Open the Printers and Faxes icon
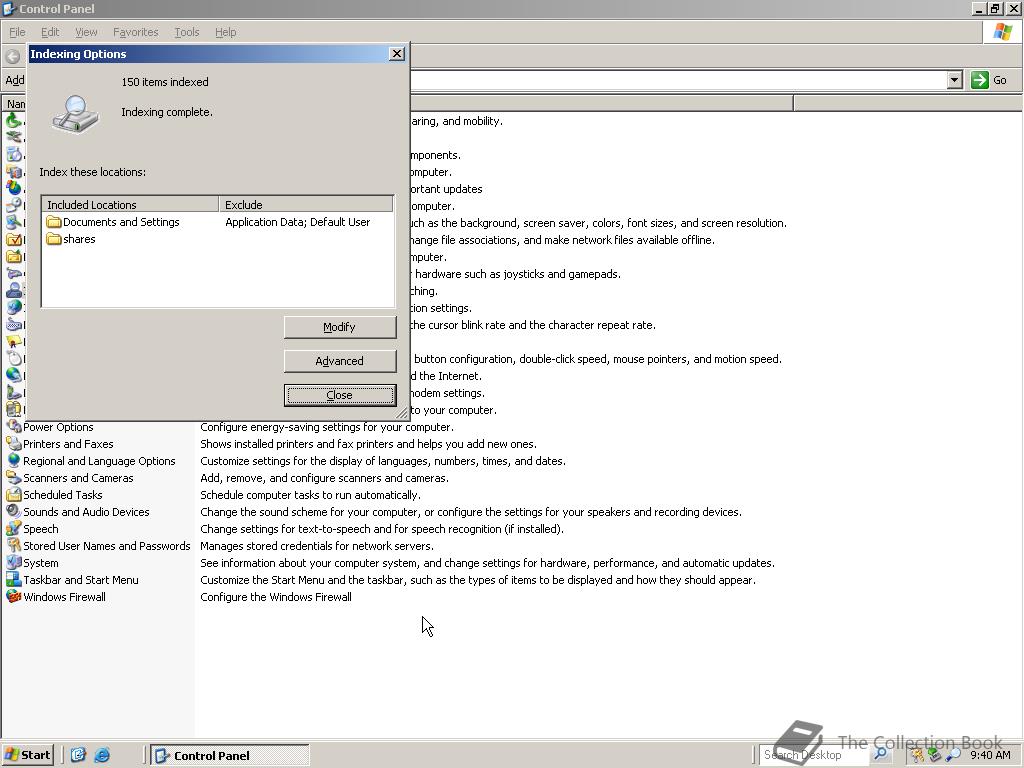The height and width of the screenshot is (768, 1024). 14,444
